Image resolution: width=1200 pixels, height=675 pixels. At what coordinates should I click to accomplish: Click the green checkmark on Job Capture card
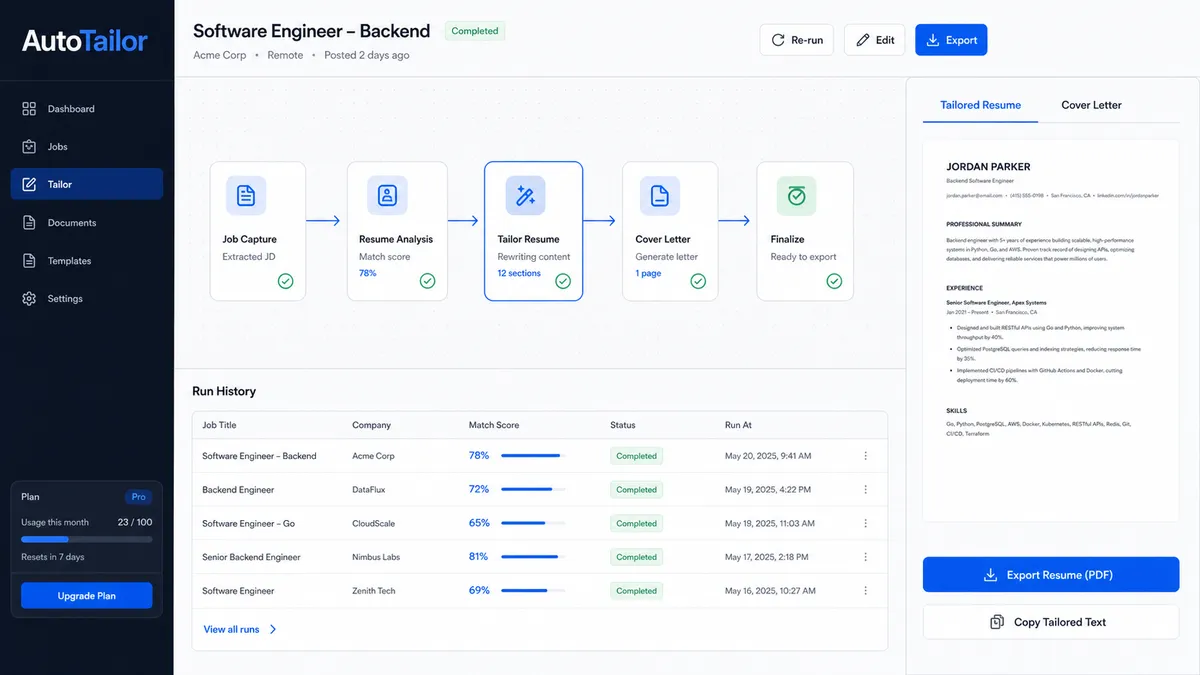coord(286,282)
